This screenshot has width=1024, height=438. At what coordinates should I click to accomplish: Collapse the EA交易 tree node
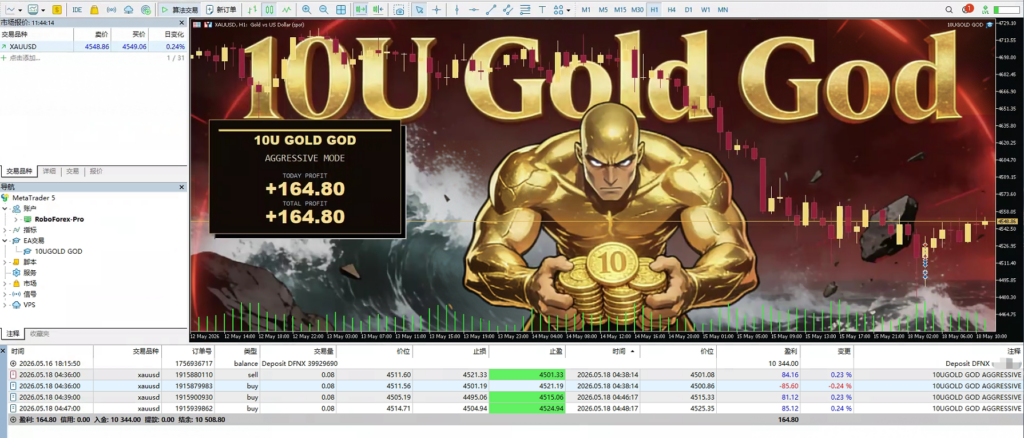[5, 241]
